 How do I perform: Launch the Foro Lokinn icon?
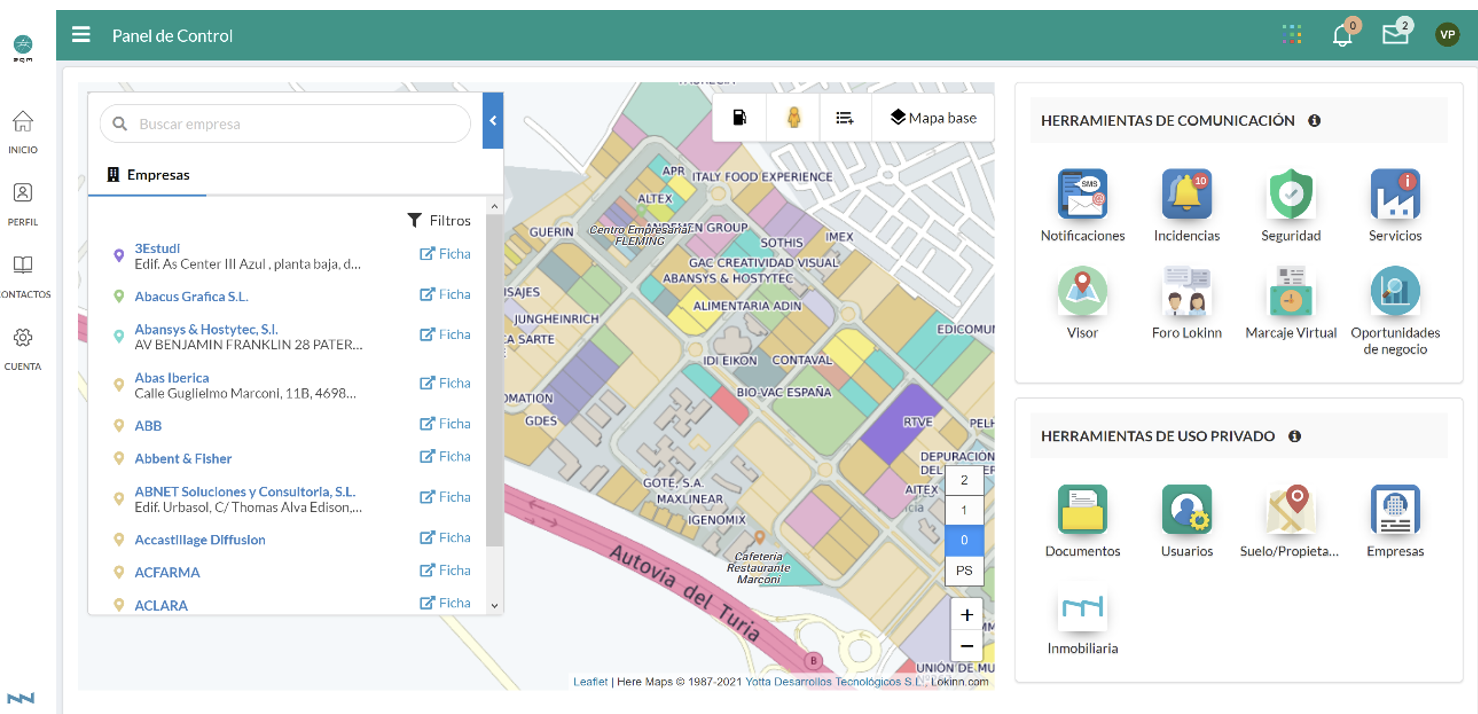[x=1186, y=292]
